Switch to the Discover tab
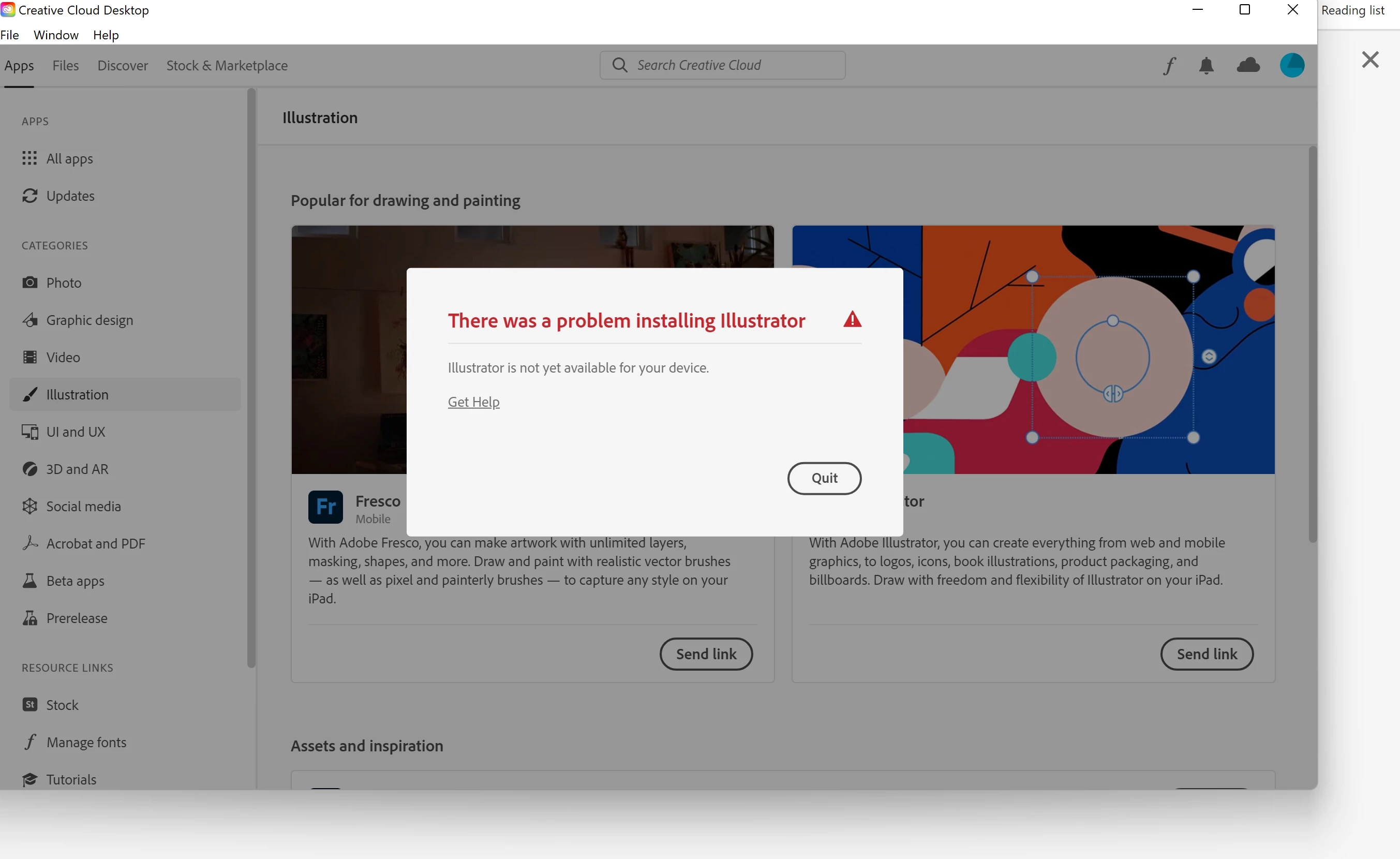This screenshot has height=859, width=1400. point(123,66)
